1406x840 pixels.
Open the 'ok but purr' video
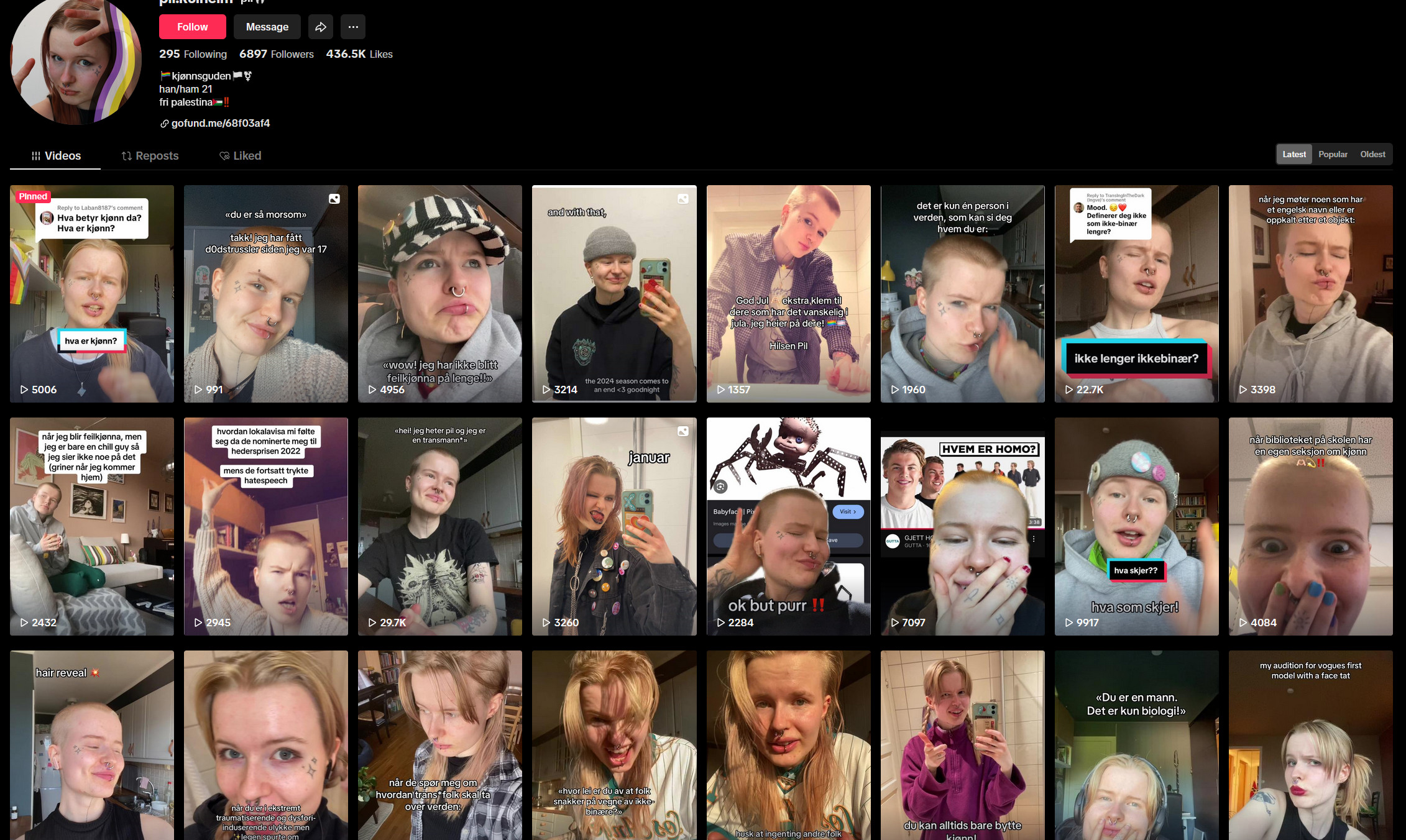(789, 526)
